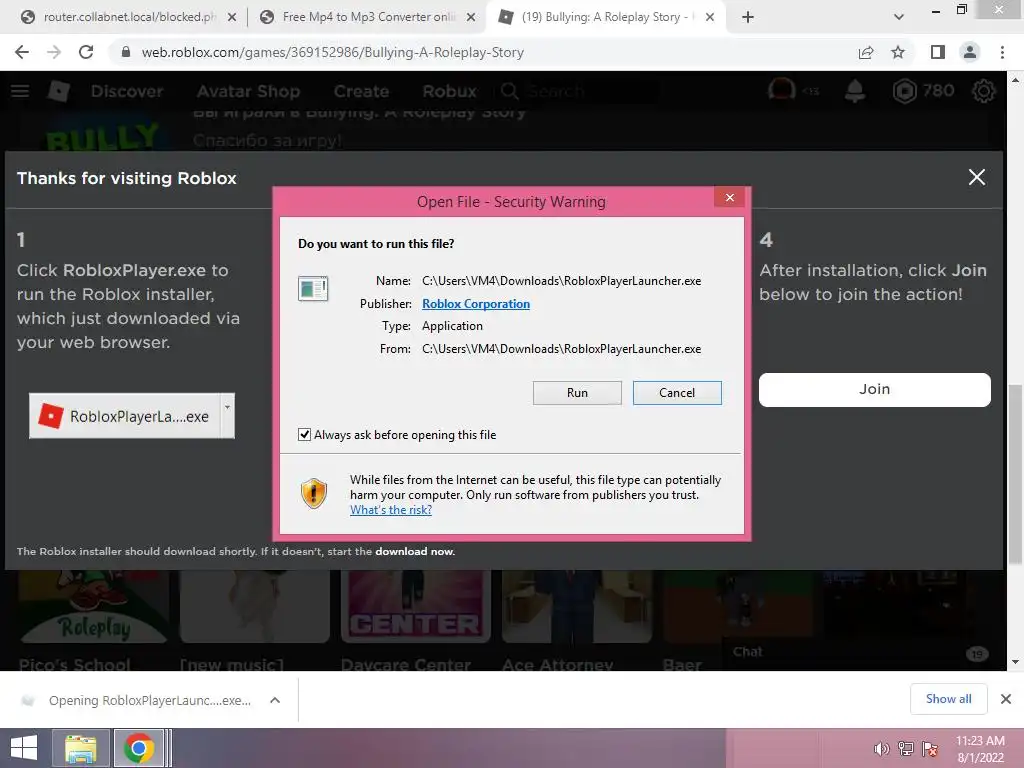The width and height of the screenshot is (1024, 768).
Task: Open the Chrome three-dot menu
Action: (1002, 52)
